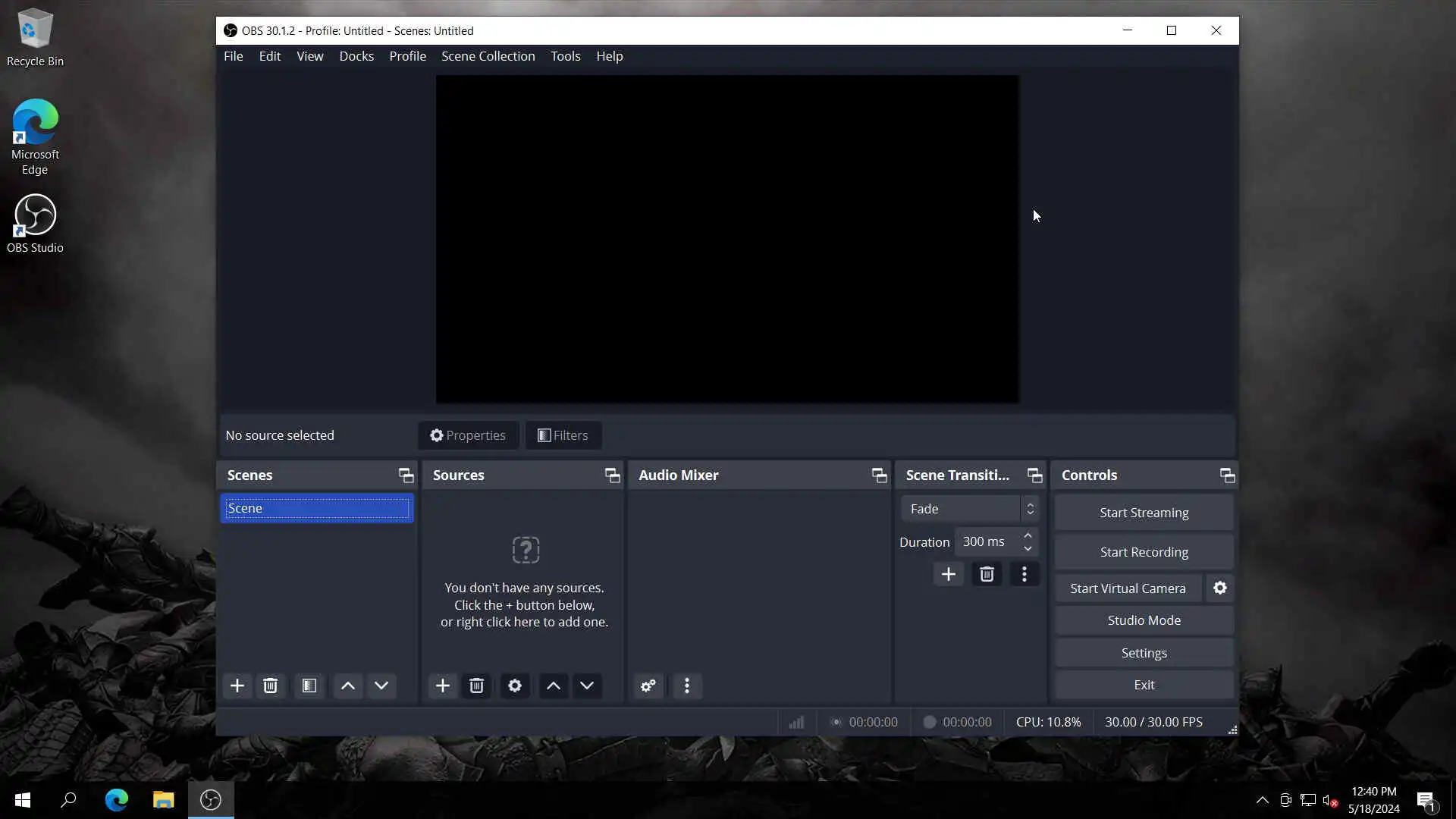Open the Settings button in Controls
Image resolution: width=1456 pixels, height=819 pixels.
(x=1144, y=653)
